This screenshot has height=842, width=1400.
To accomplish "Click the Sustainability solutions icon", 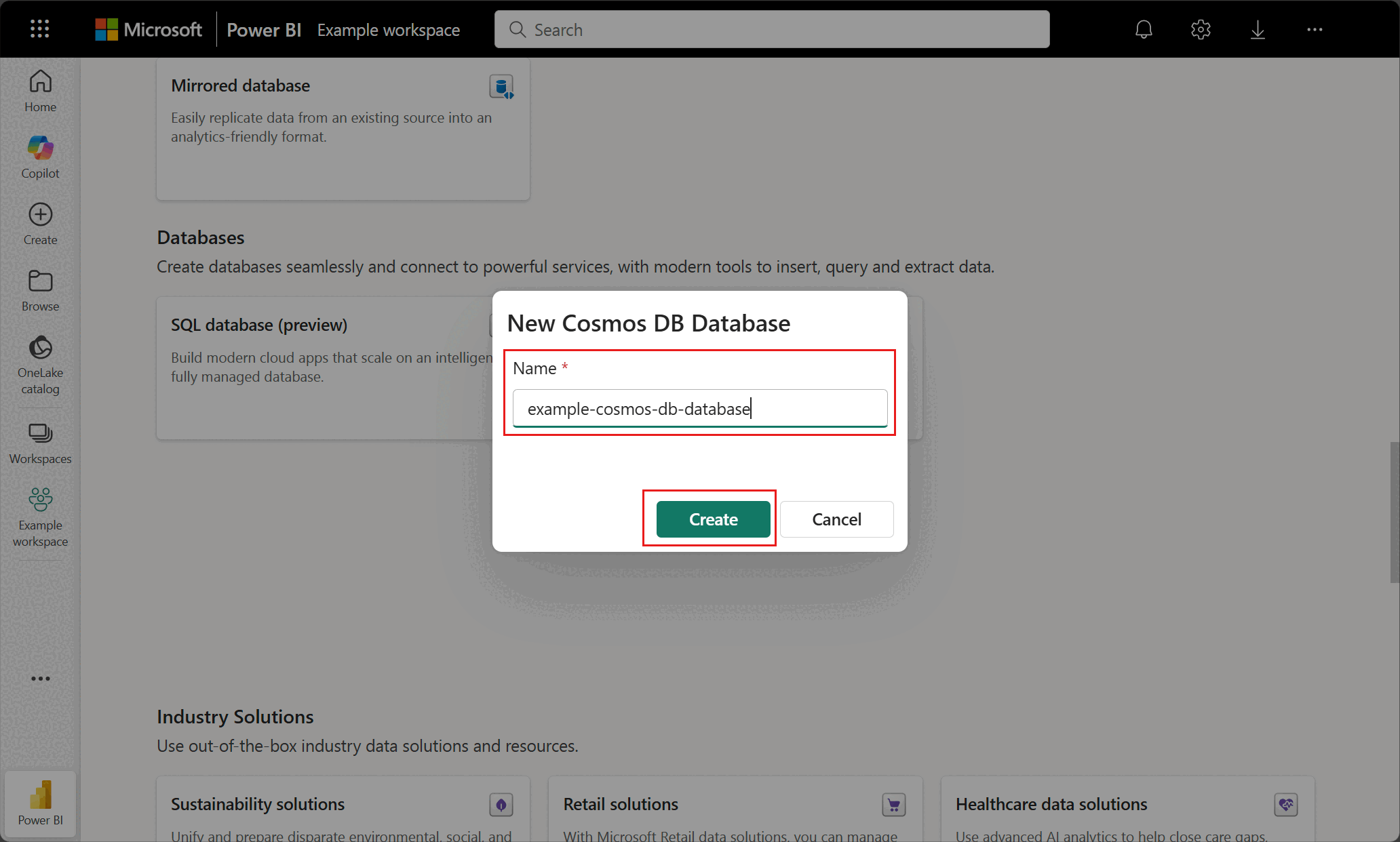I will [x=501, y=805].
